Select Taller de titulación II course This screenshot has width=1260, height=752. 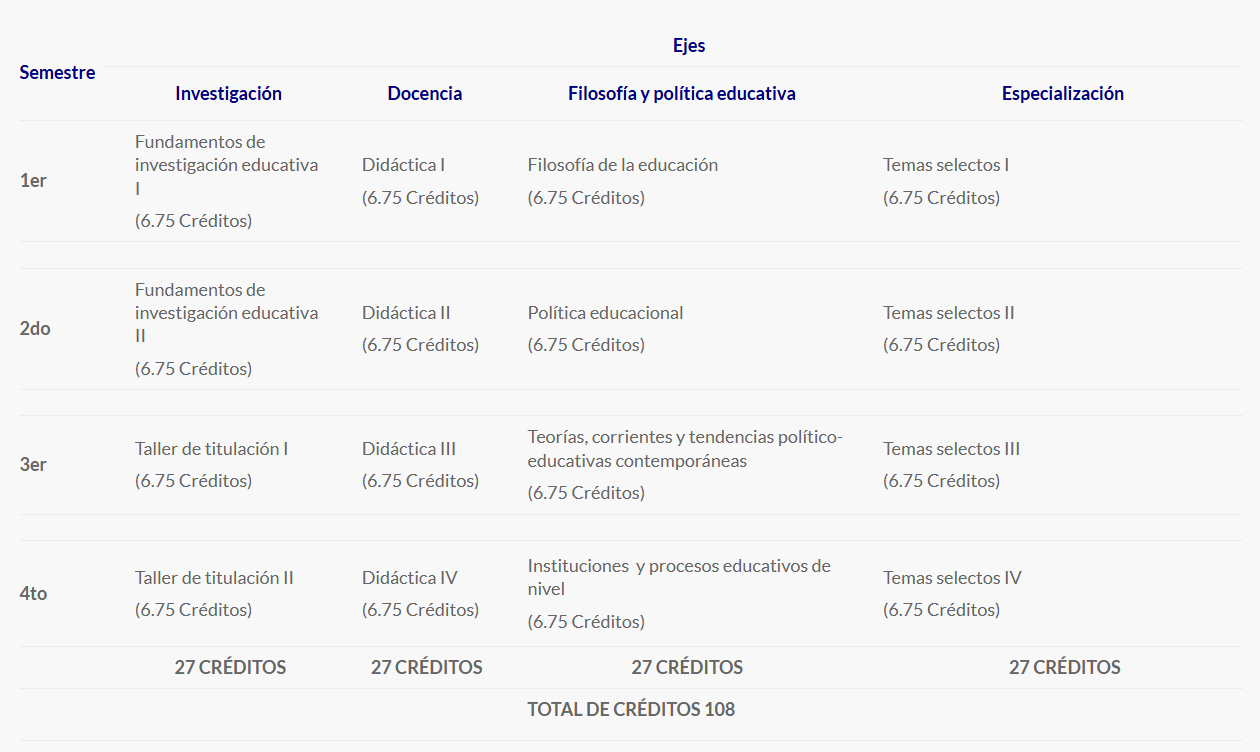214,578
